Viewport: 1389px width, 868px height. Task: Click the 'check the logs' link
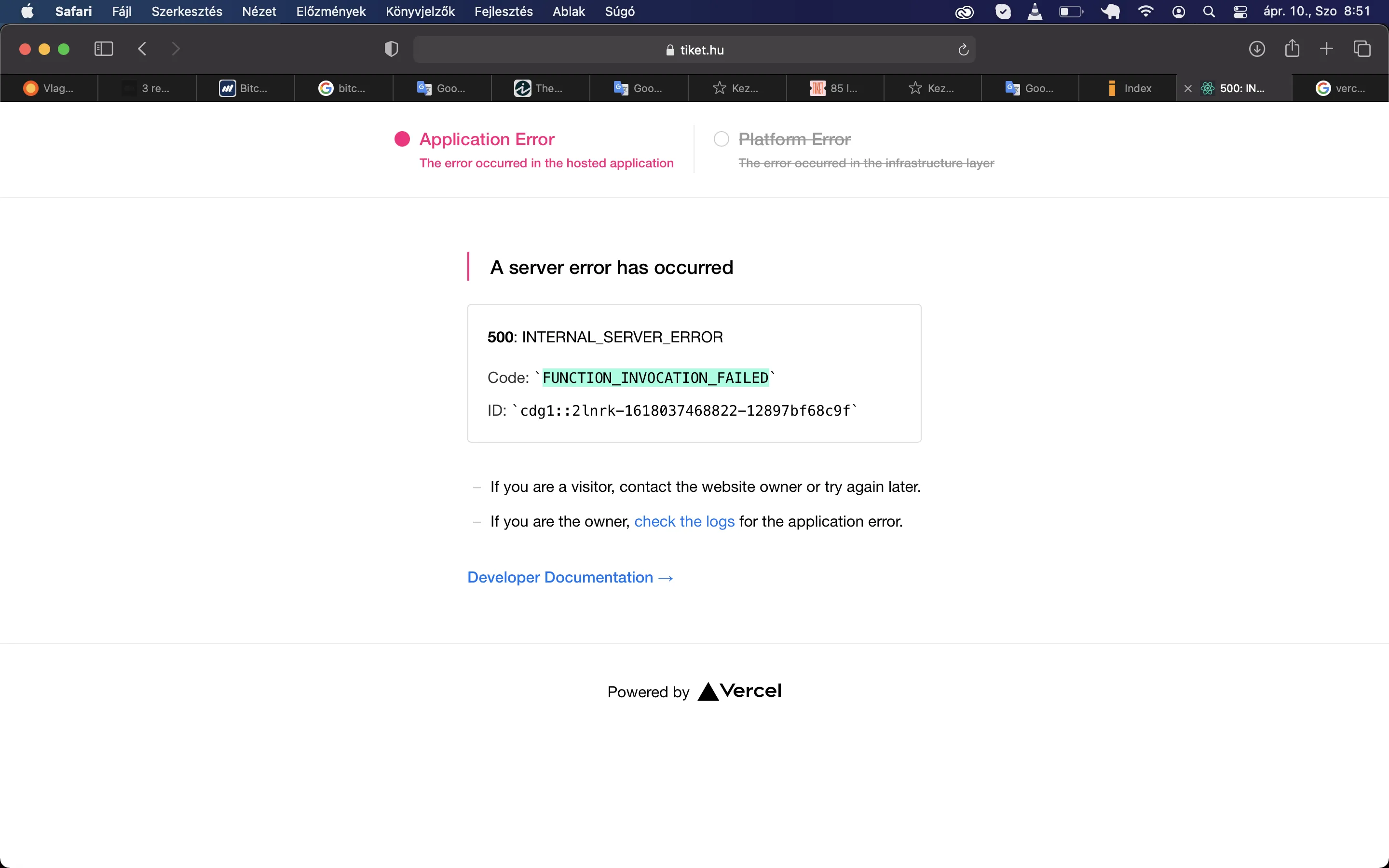coord(684,521)
